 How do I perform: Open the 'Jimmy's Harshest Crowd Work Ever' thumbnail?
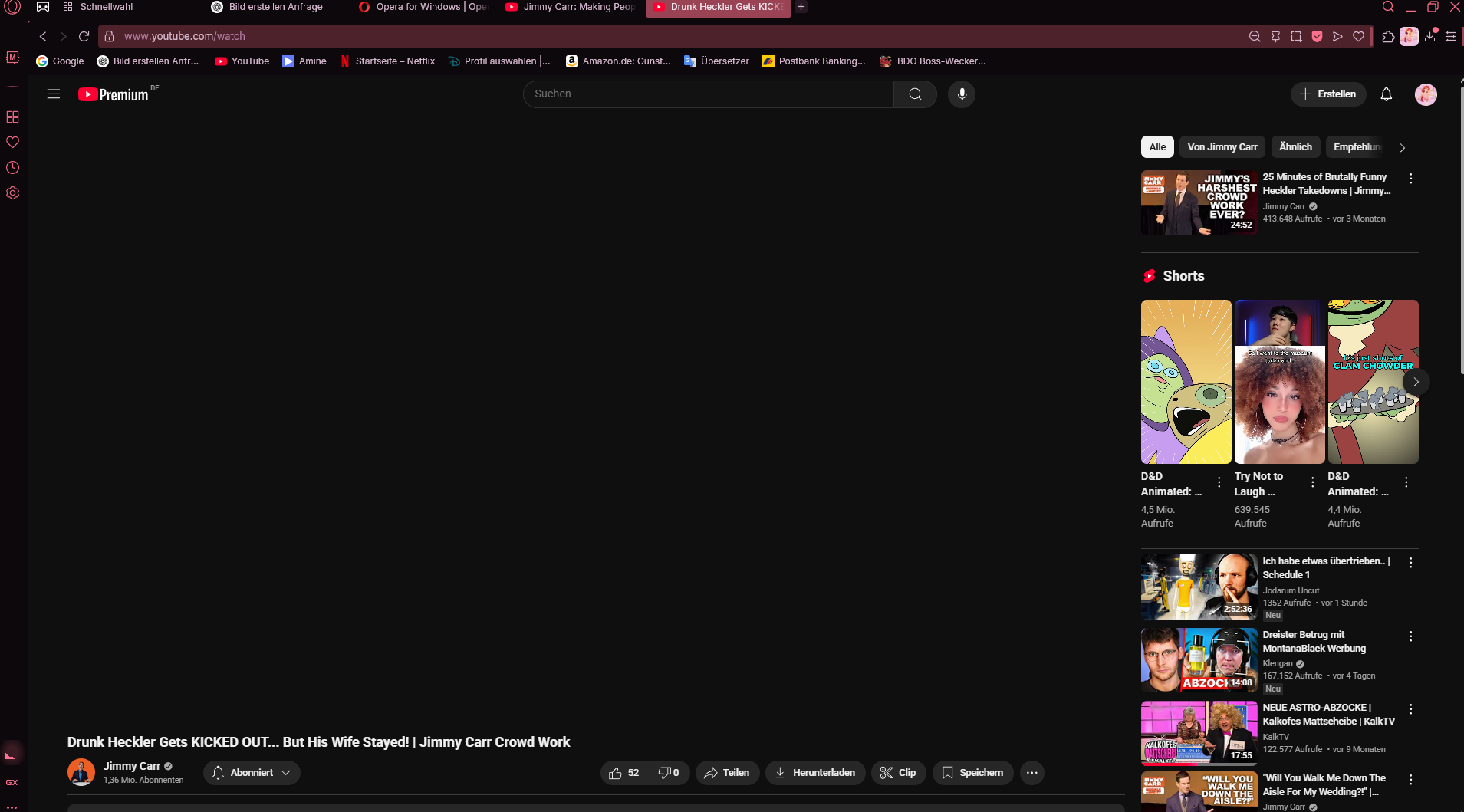pyautogui.click(x=1199, y=202)
